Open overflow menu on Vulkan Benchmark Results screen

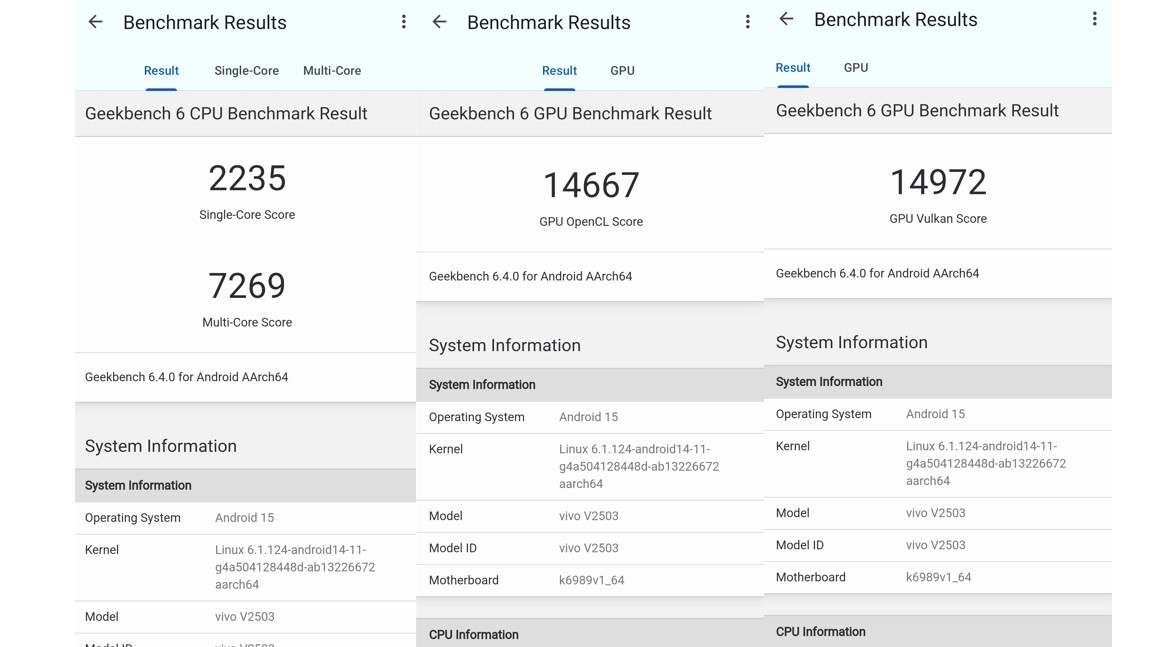(x=1095, y=19)
